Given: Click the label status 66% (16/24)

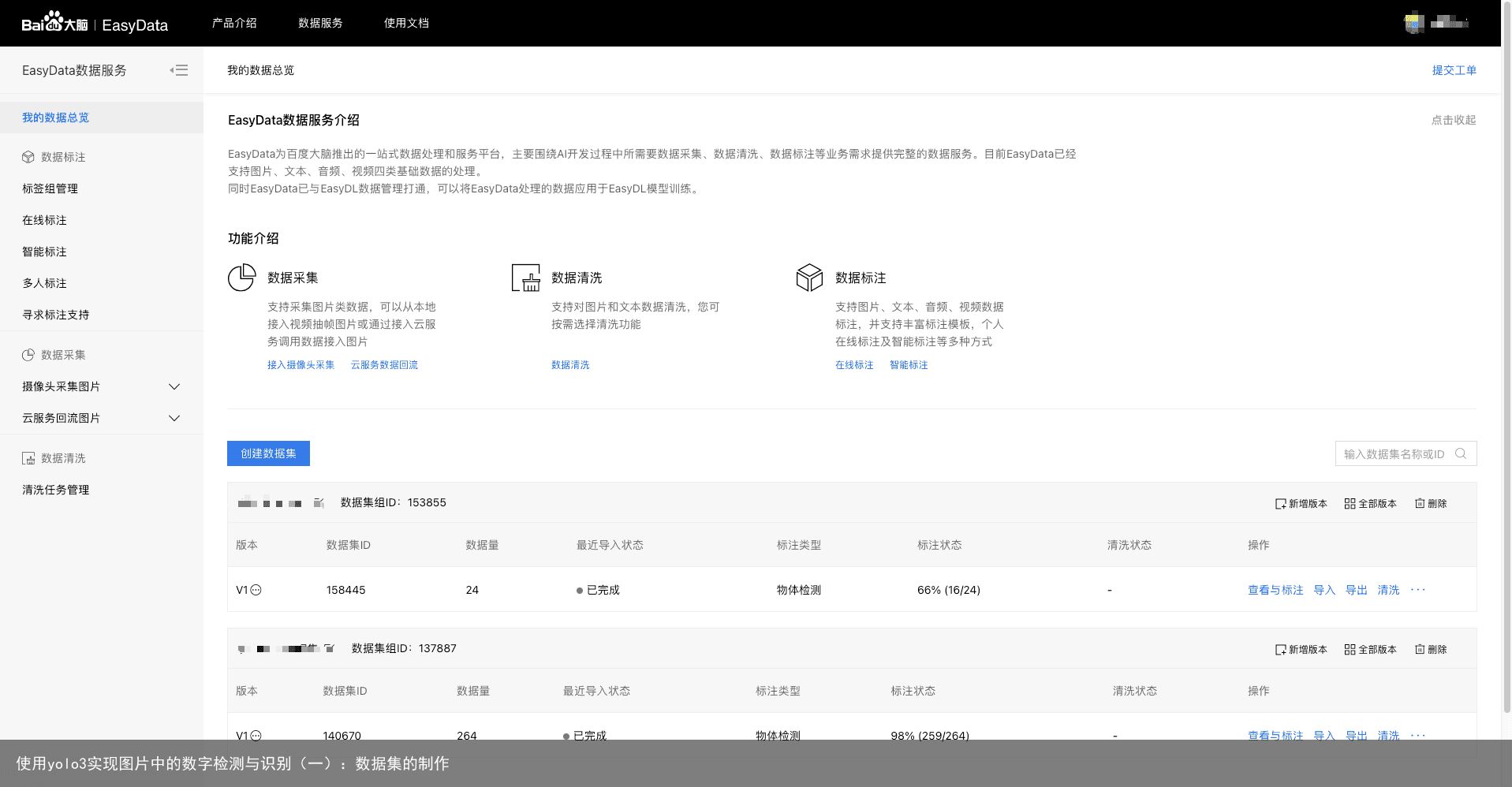Looking at the screenshot, I should point(948,590).
